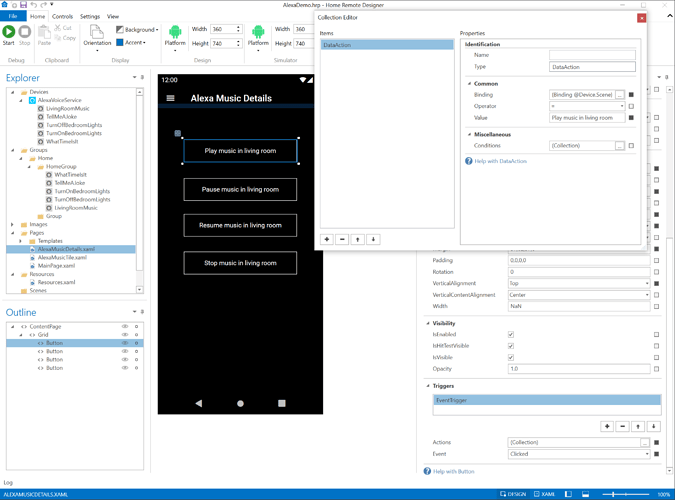Click the Save icon in title bar
Viewport: 675px width, 500px height.
(x=24, y=5)
